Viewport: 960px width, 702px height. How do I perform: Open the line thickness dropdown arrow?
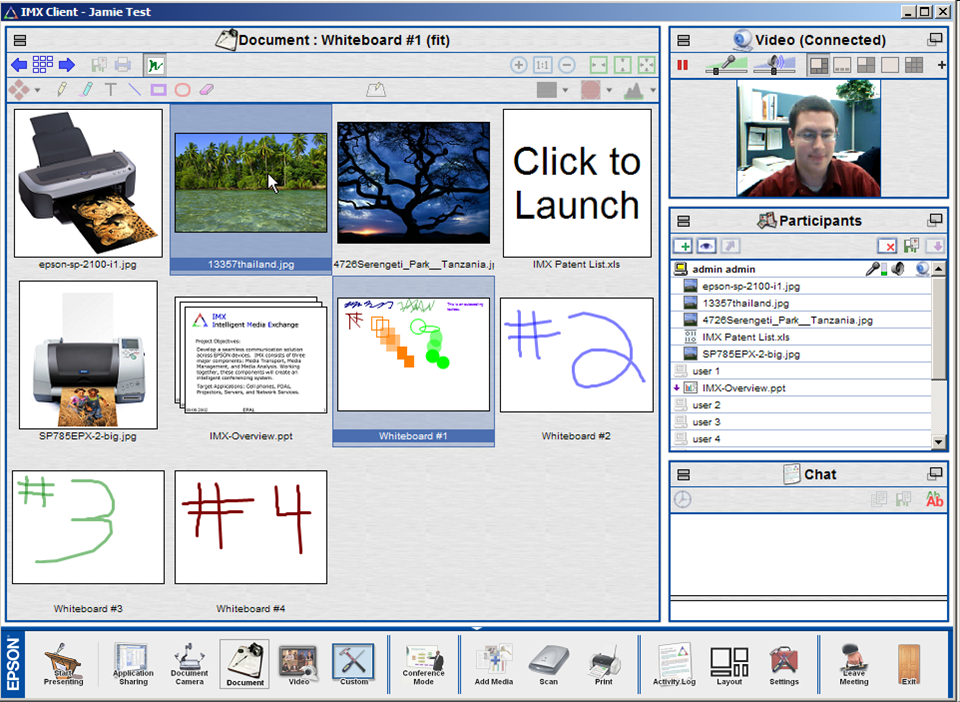[653, 91]
